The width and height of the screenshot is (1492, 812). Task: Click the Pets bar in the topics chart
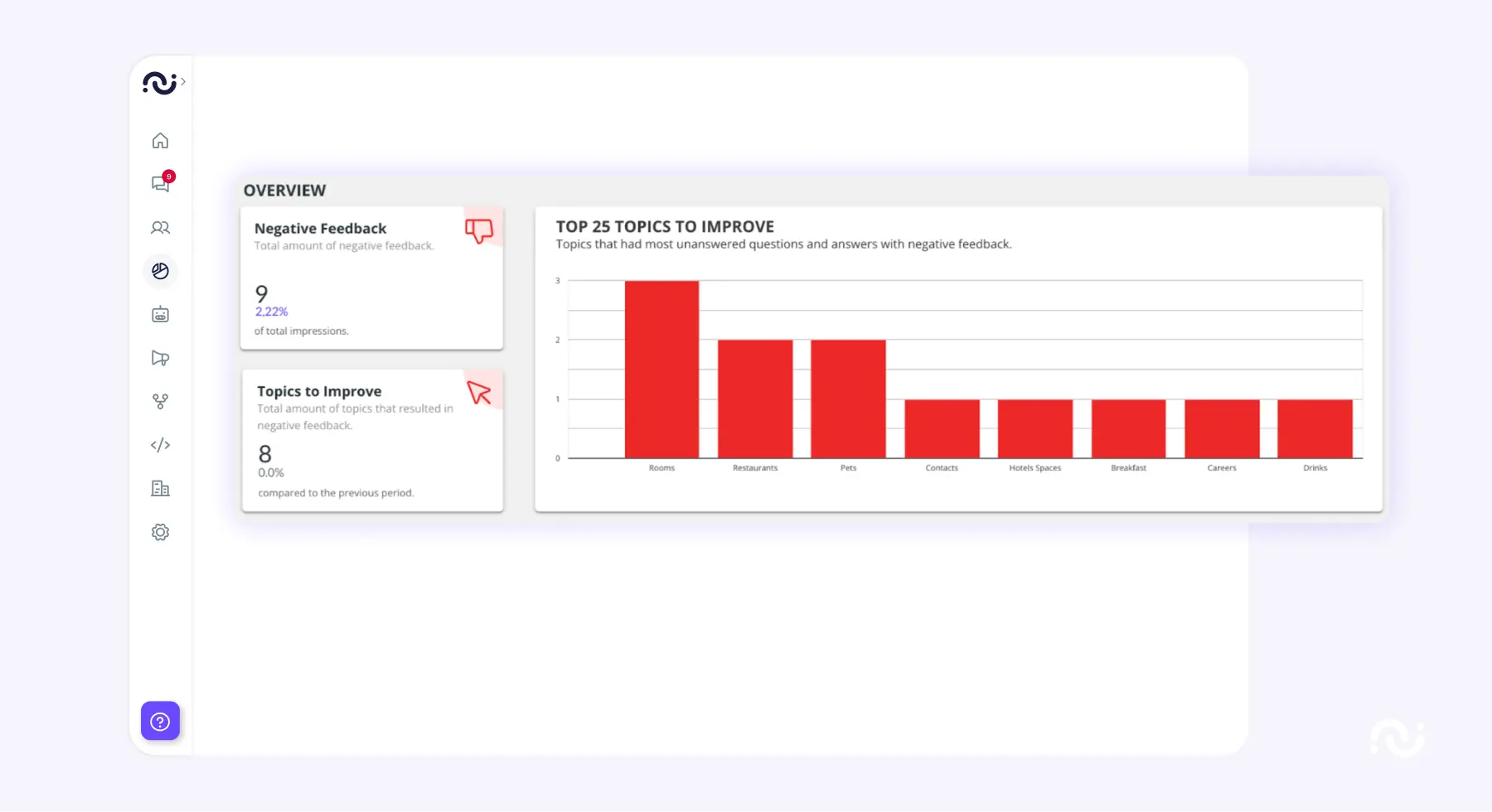[x=848, y=398]
